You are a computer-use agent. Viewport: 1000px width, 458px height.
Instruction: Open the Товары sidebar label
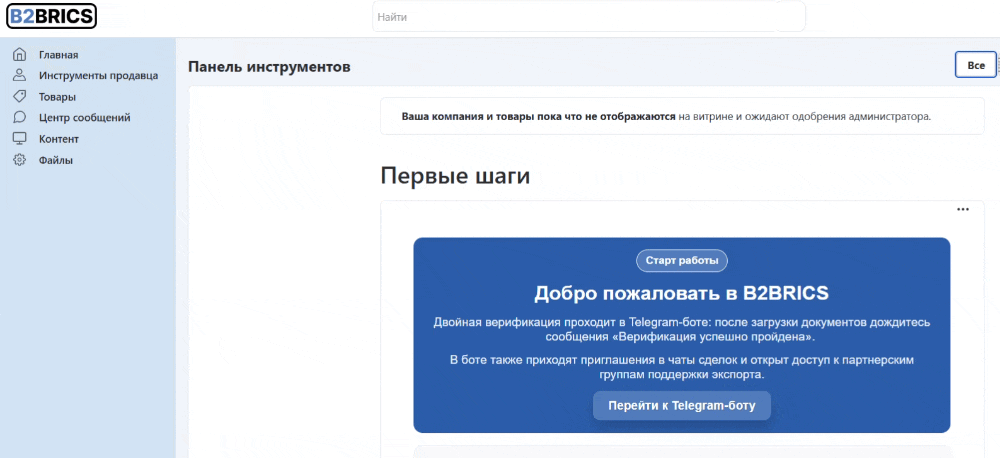pos(57,97)
